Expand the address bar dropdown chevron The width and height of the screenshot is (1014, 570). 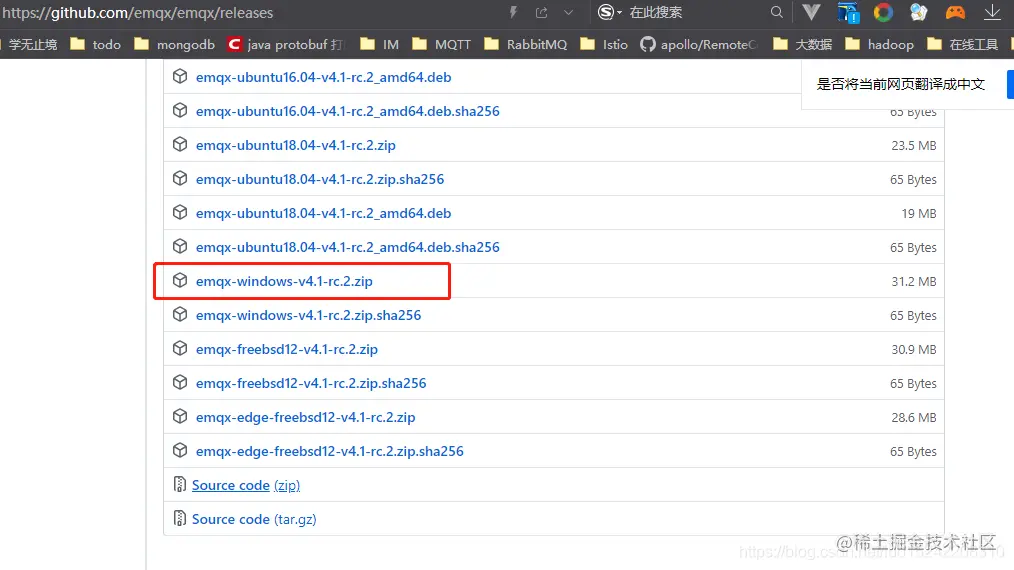(x=568, y=12)
